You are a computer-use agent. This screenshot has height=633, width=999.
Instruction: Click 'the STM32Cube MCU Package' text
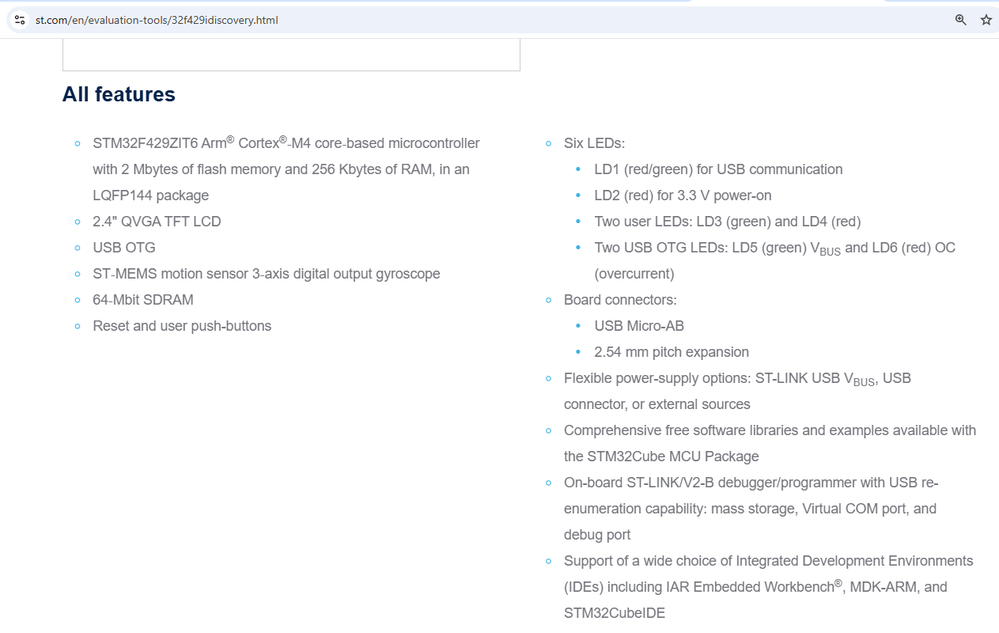(x=661, y=457)
